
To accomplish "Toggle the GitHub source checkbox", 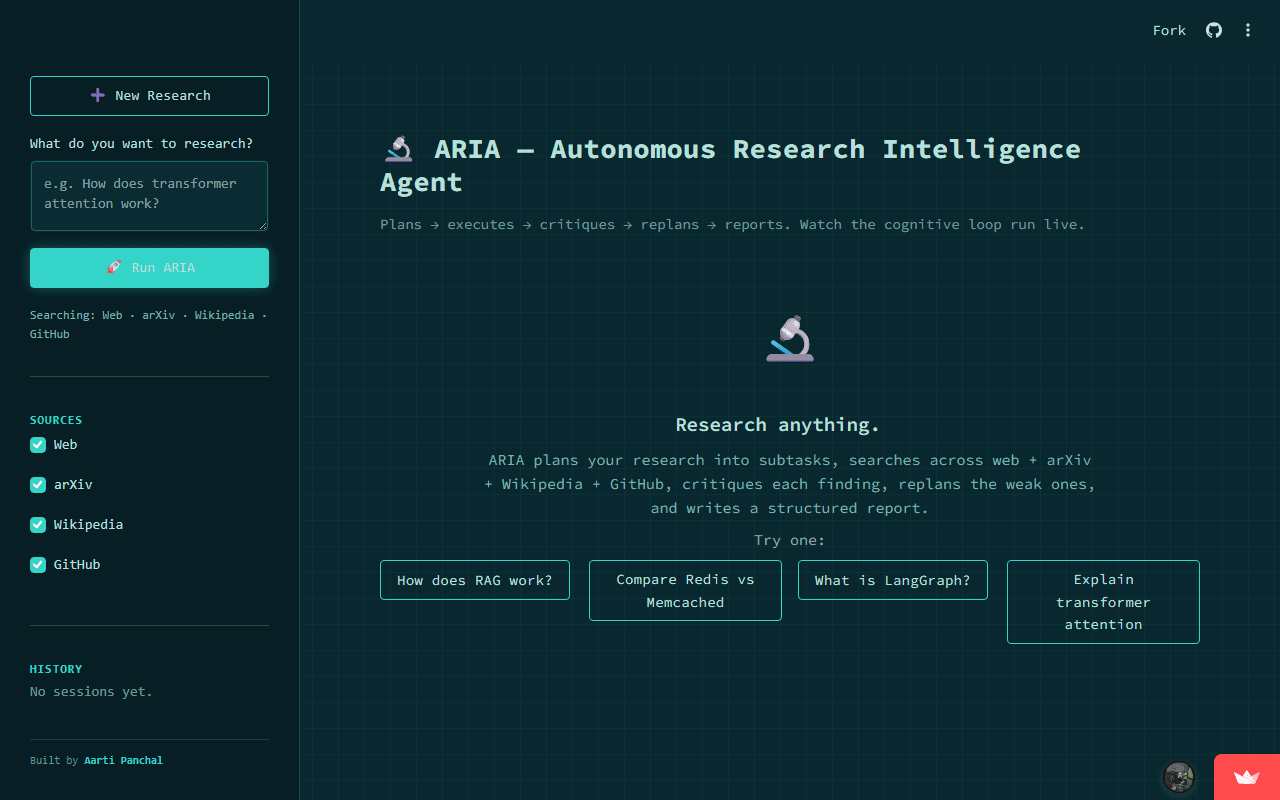I will [38, 565].
